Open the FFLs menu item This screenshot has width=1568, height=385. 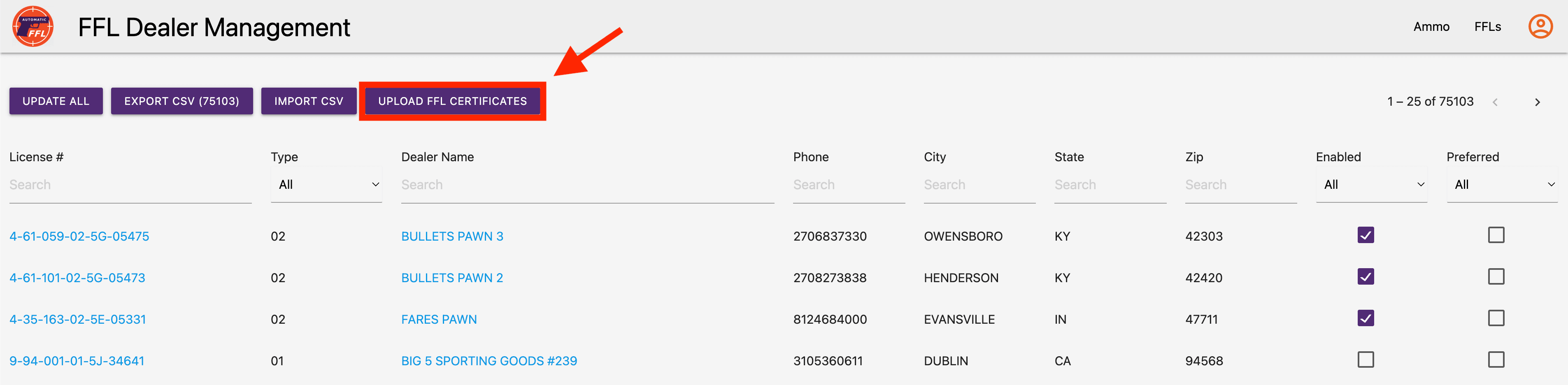(1487, 27)
